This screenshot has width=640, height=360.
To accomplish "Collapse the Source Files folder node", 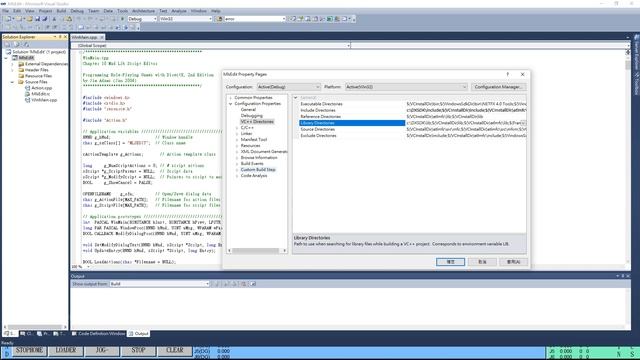I will pyautogui.click(x=12, y=82).
